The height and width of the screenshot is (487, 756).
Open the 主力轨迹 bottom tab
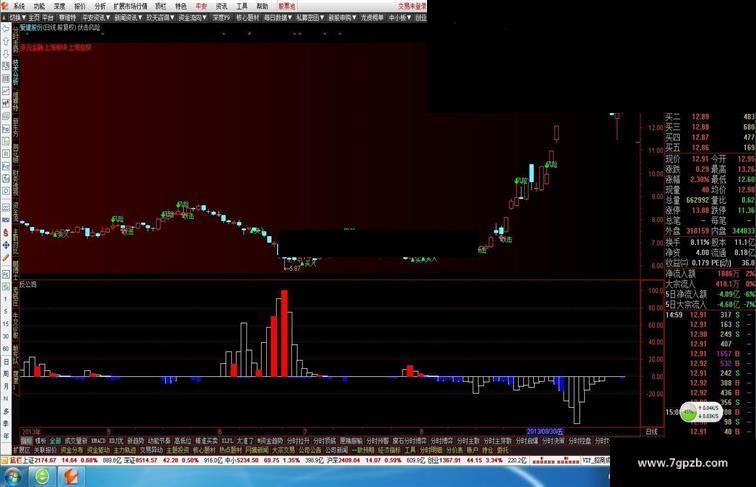[124, 449]
